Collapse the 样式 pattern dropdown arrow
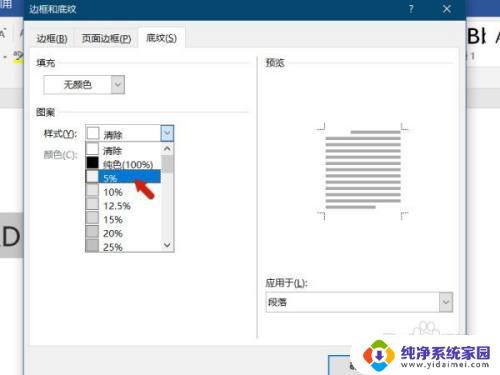Viewport: 500px width, 375px height. click(x=167, y=134)
